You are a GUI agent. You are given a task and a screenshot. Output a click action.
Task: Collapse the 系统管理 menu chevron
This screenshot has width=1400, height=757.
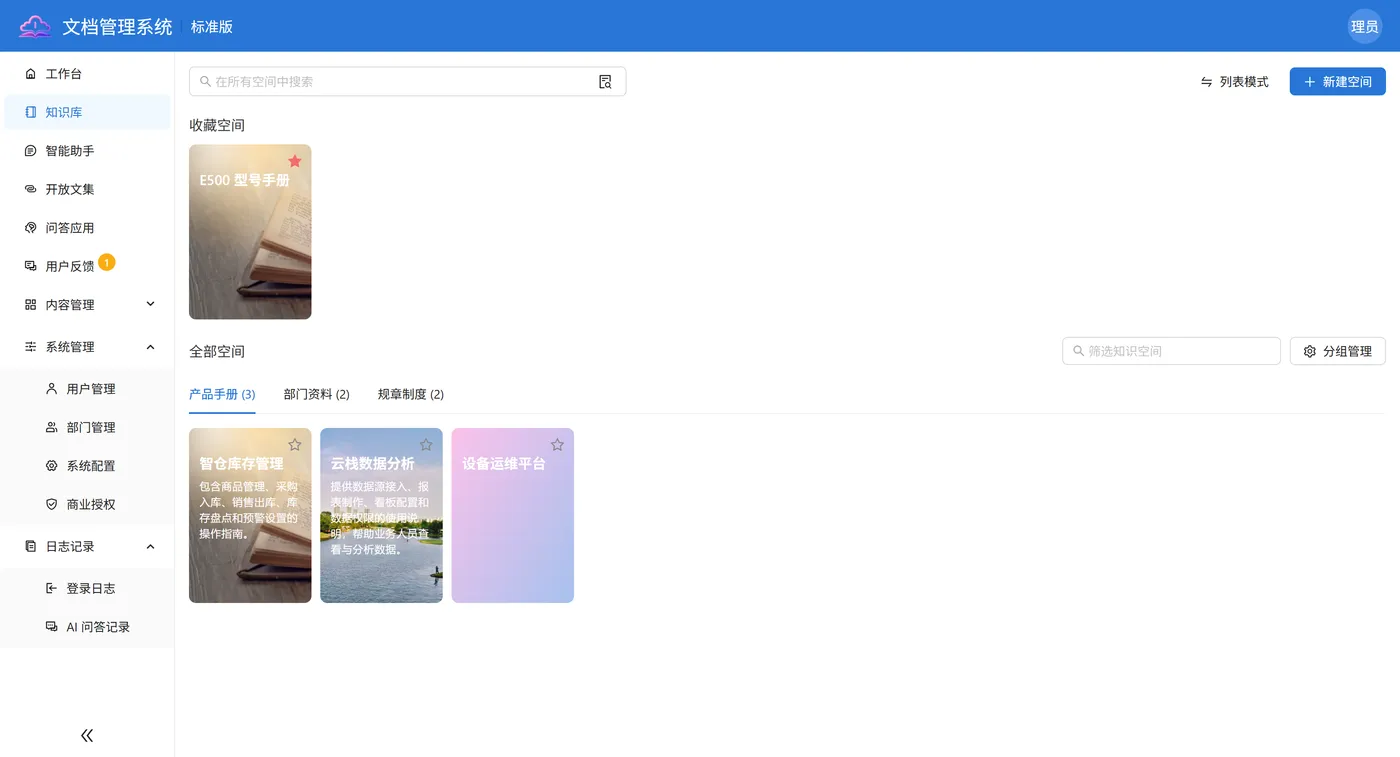click(x=151, y=347)
